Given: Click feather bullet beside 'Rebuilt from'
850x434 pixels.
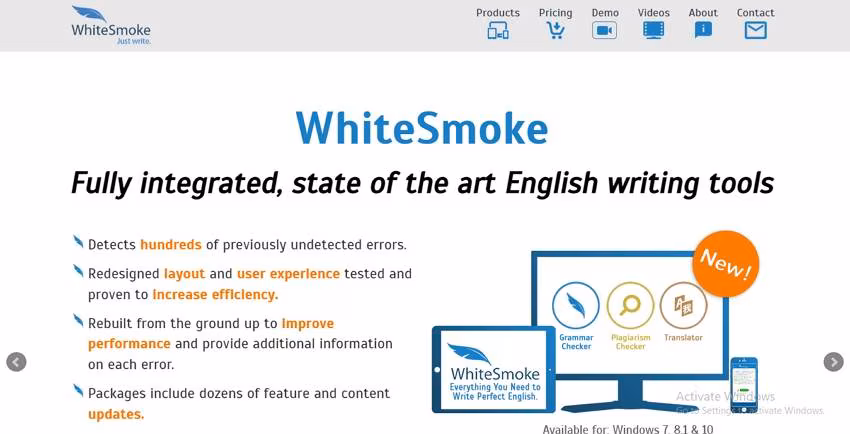Looking at the screenshot, I should (x=78, y=320).
